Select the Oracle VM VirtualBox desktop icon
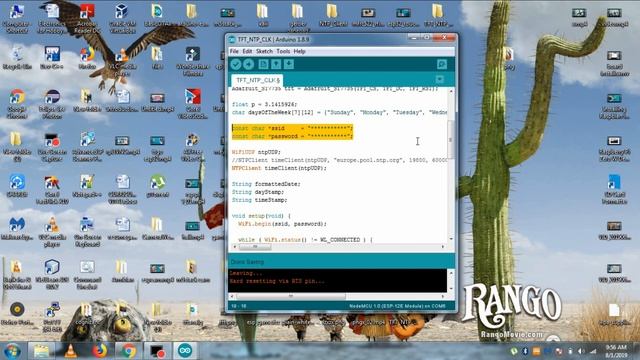The height and width of the screenshot is (360, 640). [x=122, y=18]
